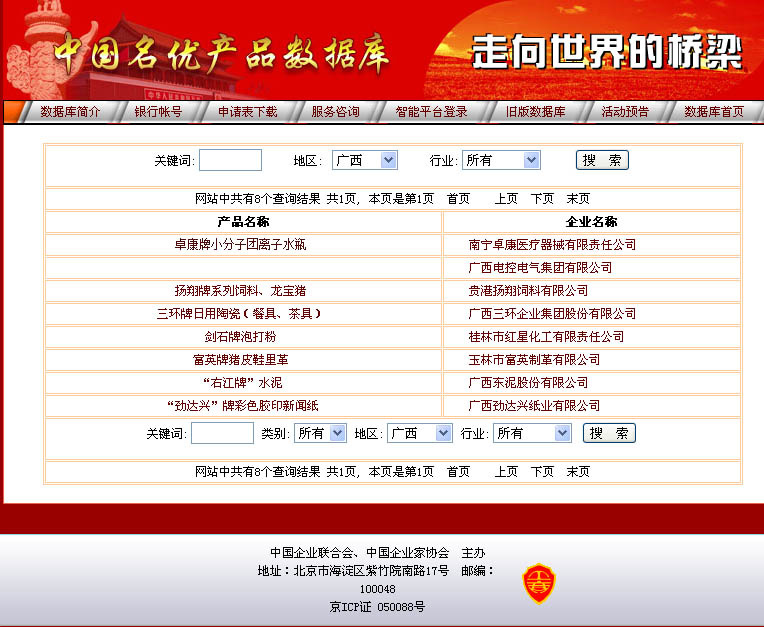Open the bottom 类别 dropdown

pyautogui.click(x=320, y=433)
